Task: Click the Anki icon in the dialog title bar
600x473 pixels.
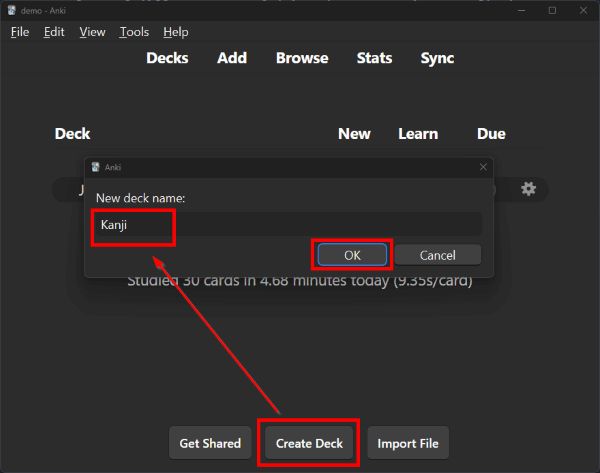Action: click(95, 167)
